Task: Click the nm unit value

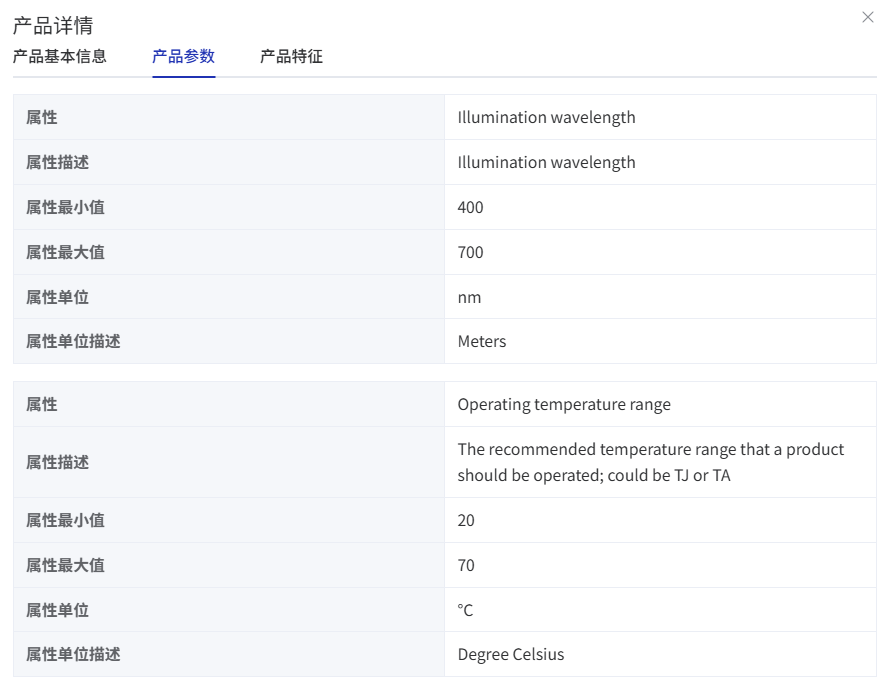Action: click(469, 297)
